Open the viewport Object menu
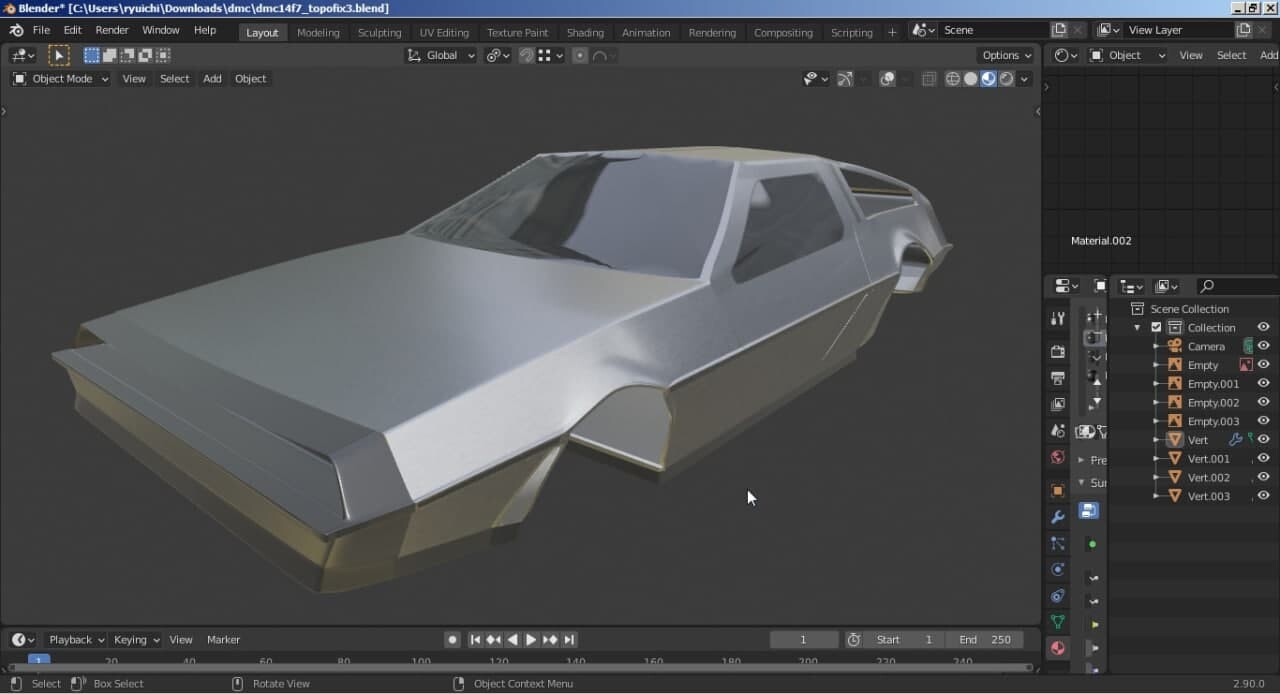 (250, 79)
